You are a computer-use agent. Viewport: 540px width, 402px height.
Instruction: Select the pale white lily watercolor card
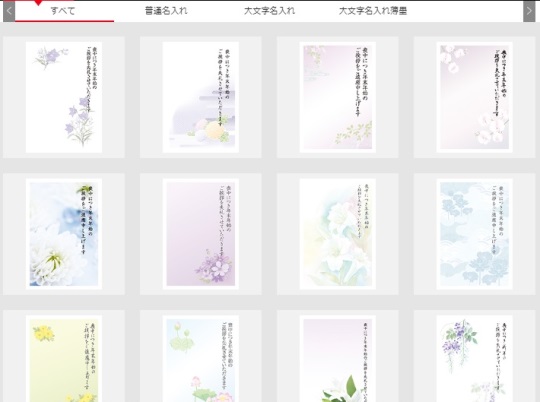click(338, 234)
